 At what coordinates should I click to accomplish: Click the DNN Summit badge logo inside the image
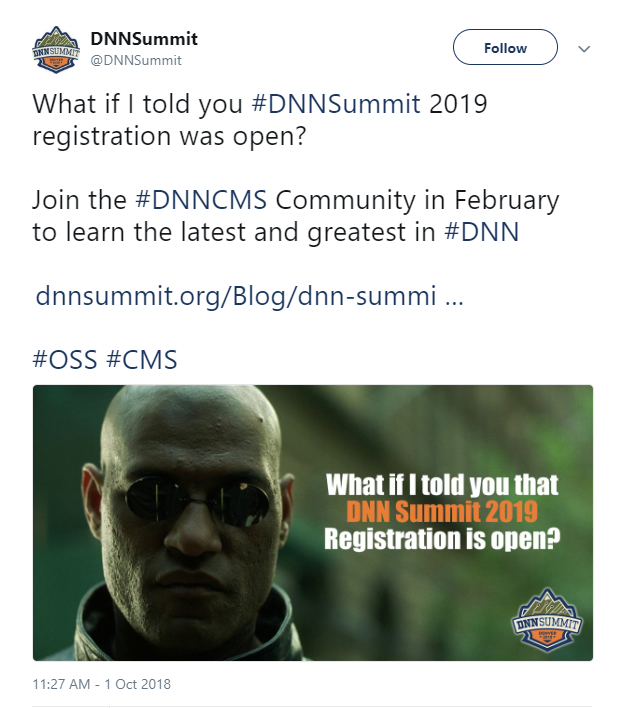(547, 622)
